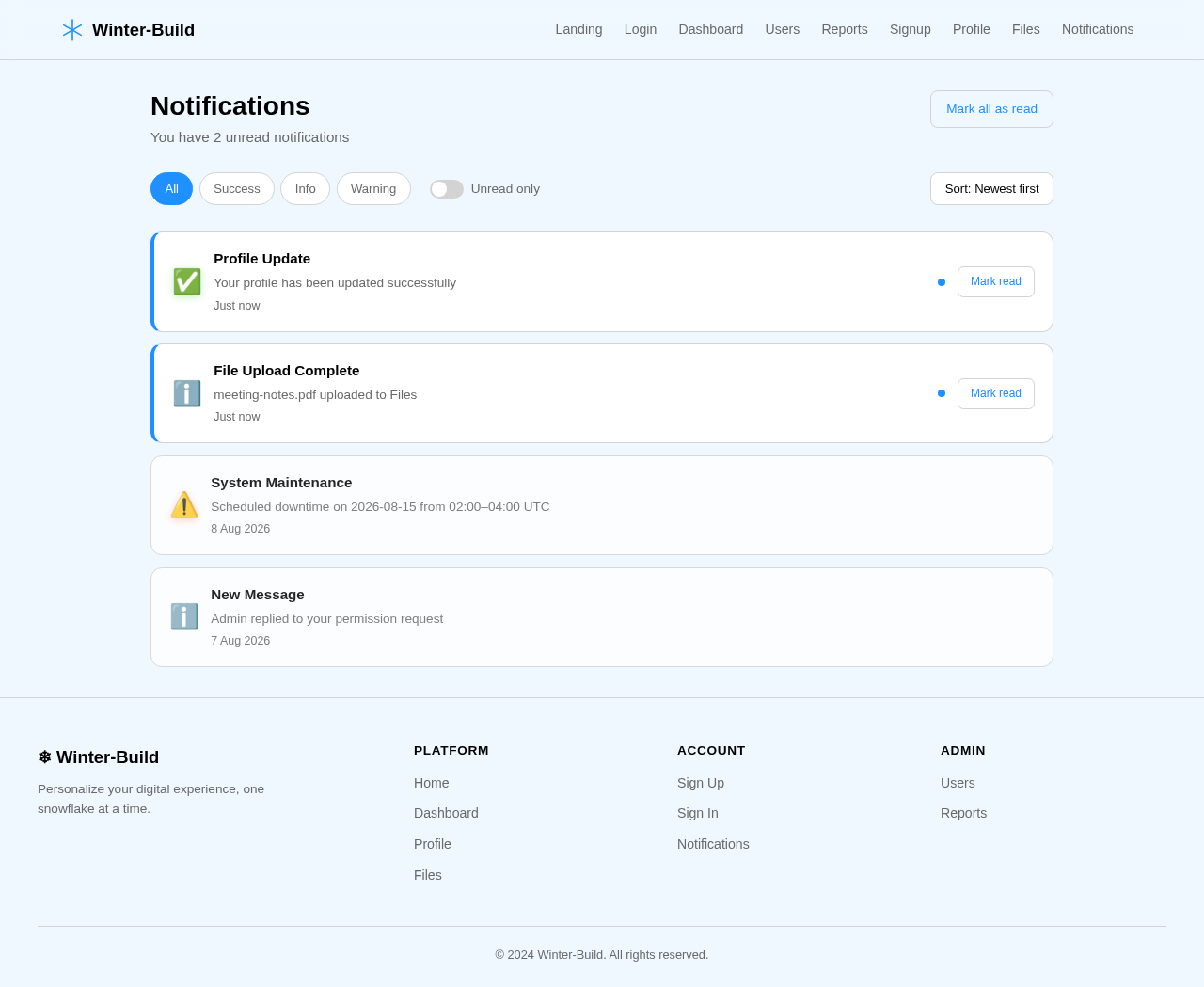Click the warning triangle icon on System Maintenance
Screen dimensions: 1204x987
184,505
